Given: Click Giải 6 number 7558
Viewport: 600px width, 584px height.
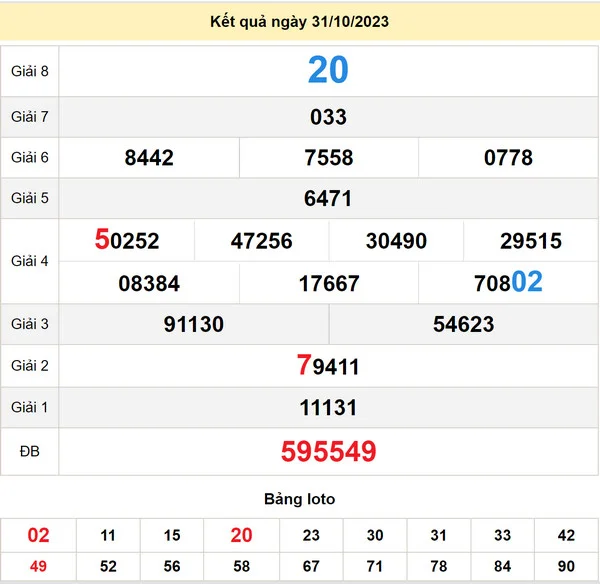Looking at the screenshot, I should click(328, 158).
